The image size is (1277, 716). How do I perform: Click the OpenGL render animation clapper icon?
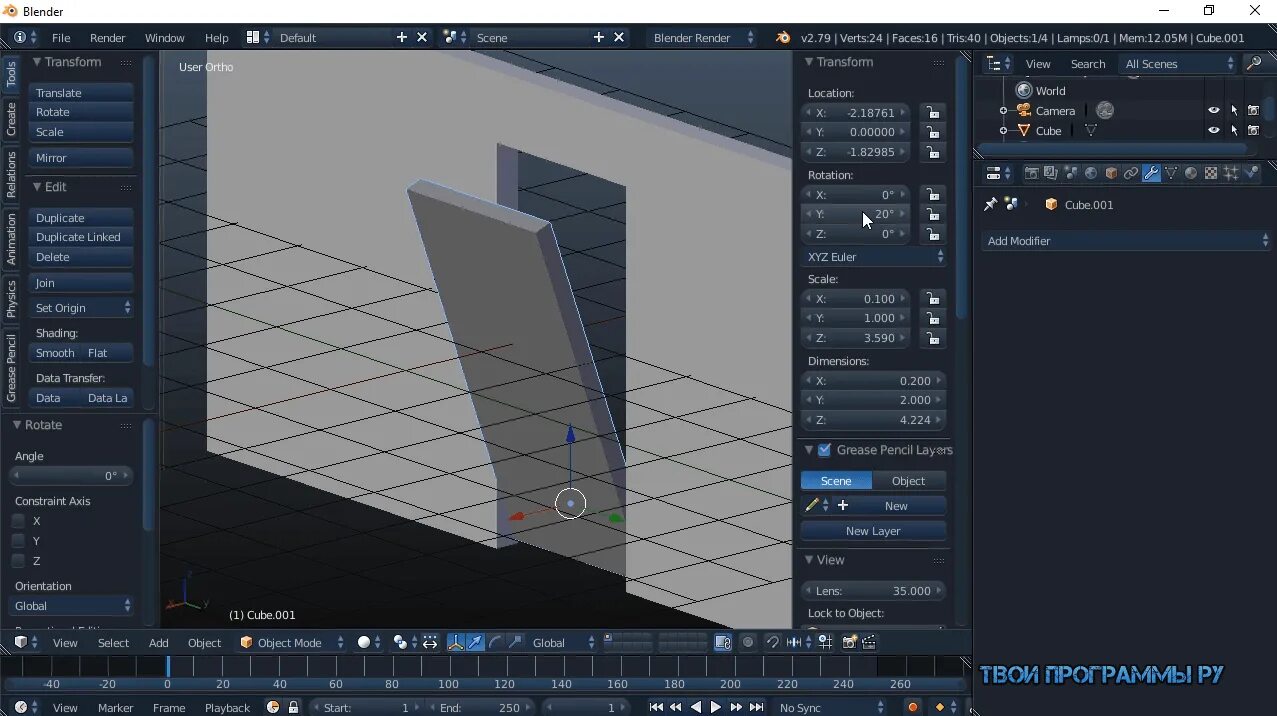869,642
